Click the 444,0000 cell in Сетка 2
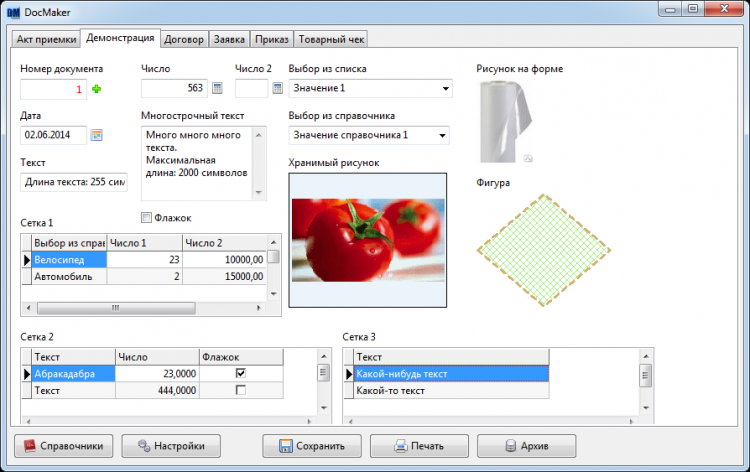Image resolution: width=750 pixels, height=472 pixels. coord(157,390)
